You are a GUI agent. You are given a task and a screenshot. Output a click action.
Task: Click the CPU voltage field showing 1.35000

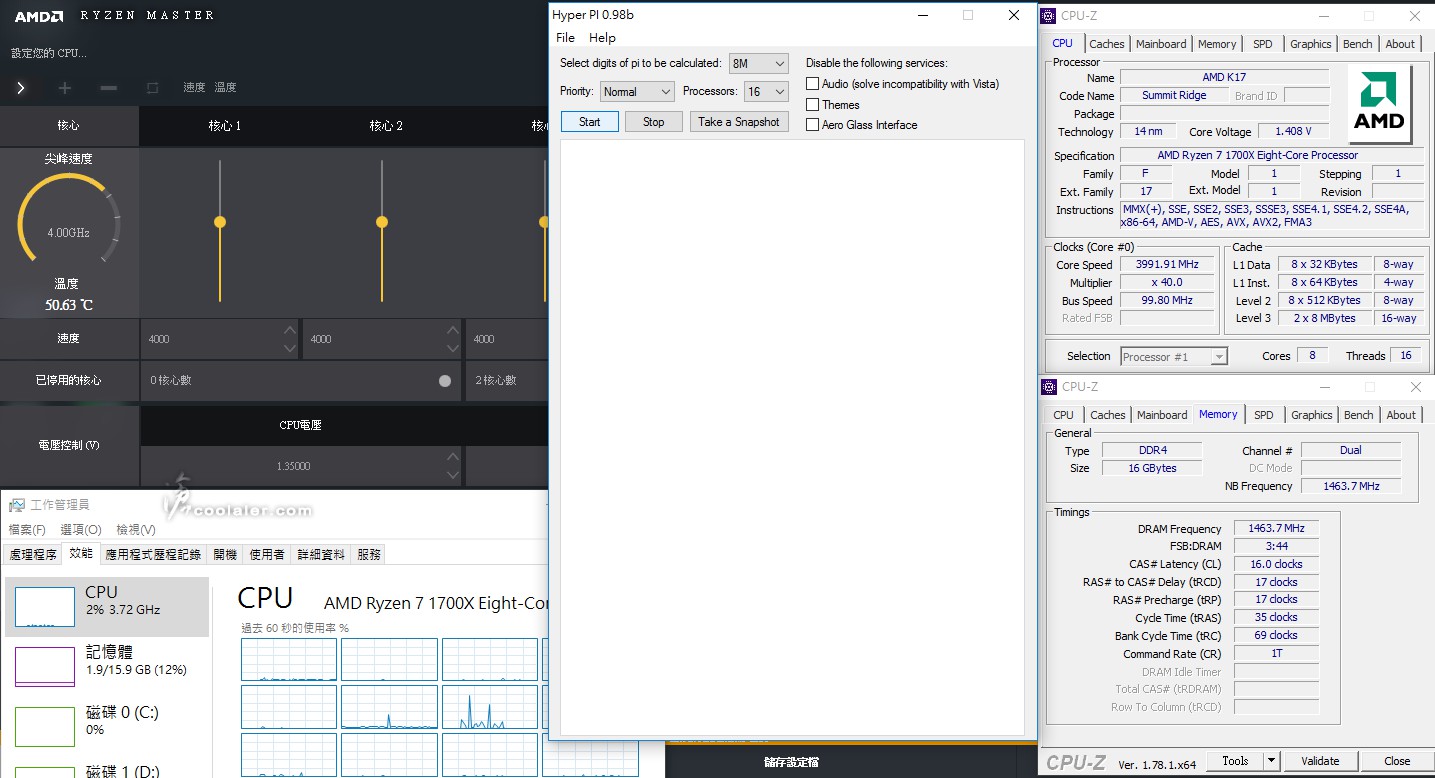pyautogui.click(x=301, y=466)
